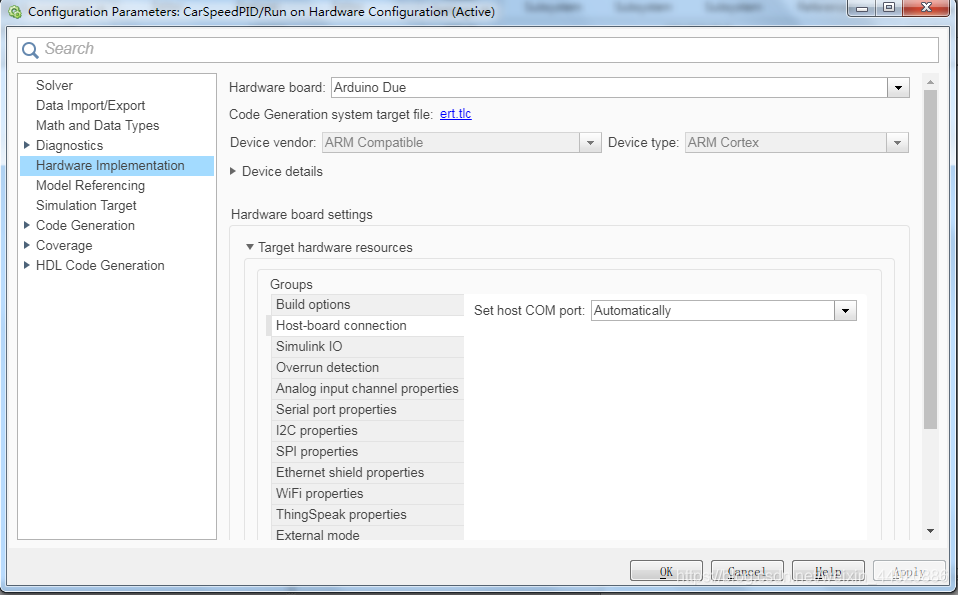958x595 pixels.
Task: Click the Configuration Parameters title bar icon
Action: click(15, 12)
